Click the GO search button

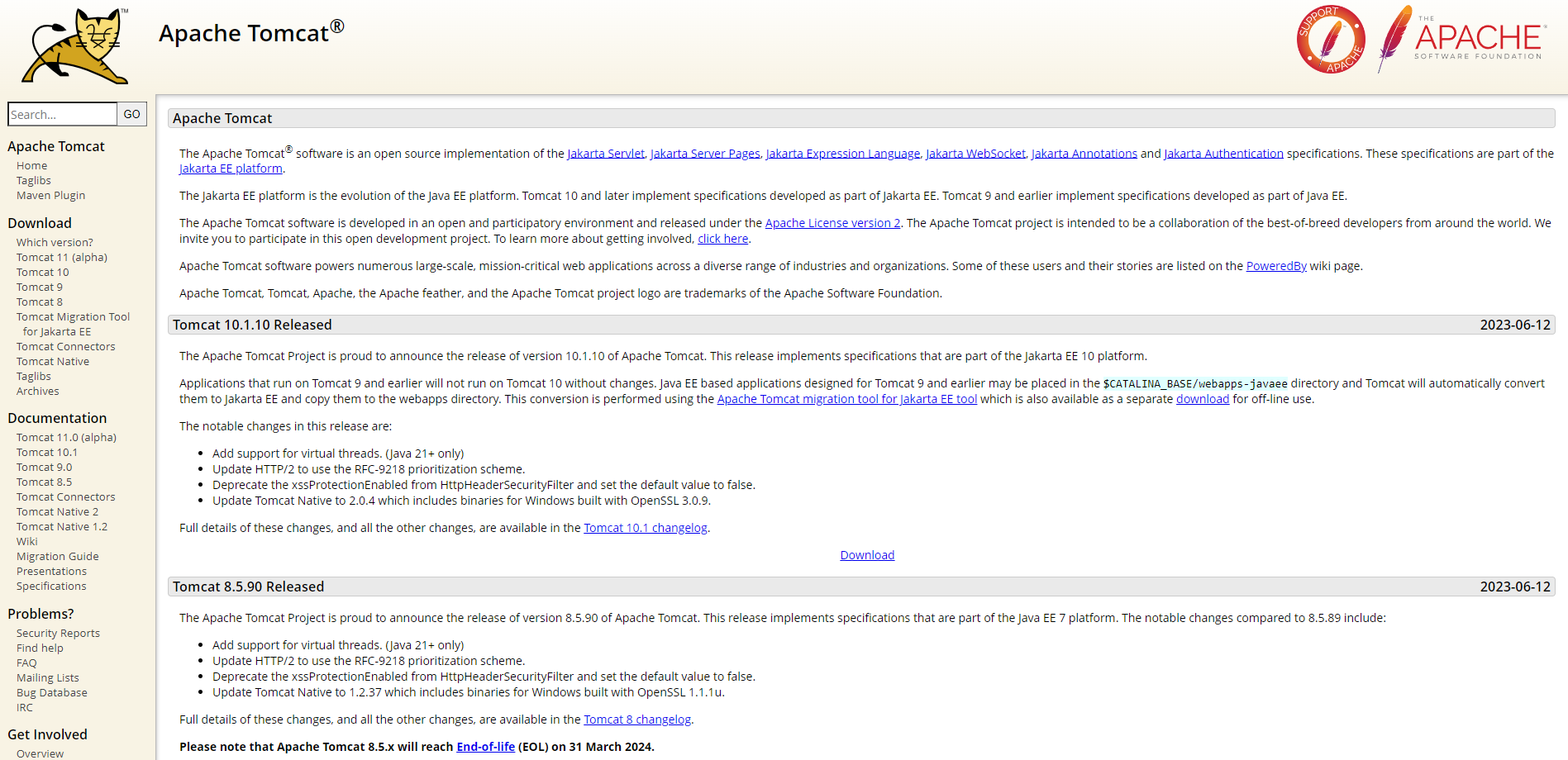(132, 114)
